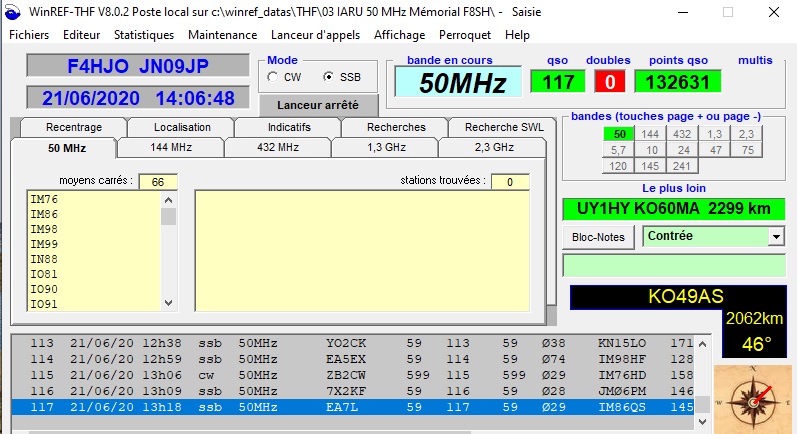This screenshot has width=797, height=434.
Task: Click the Bloc-Notes button
Action: [598, 237]
